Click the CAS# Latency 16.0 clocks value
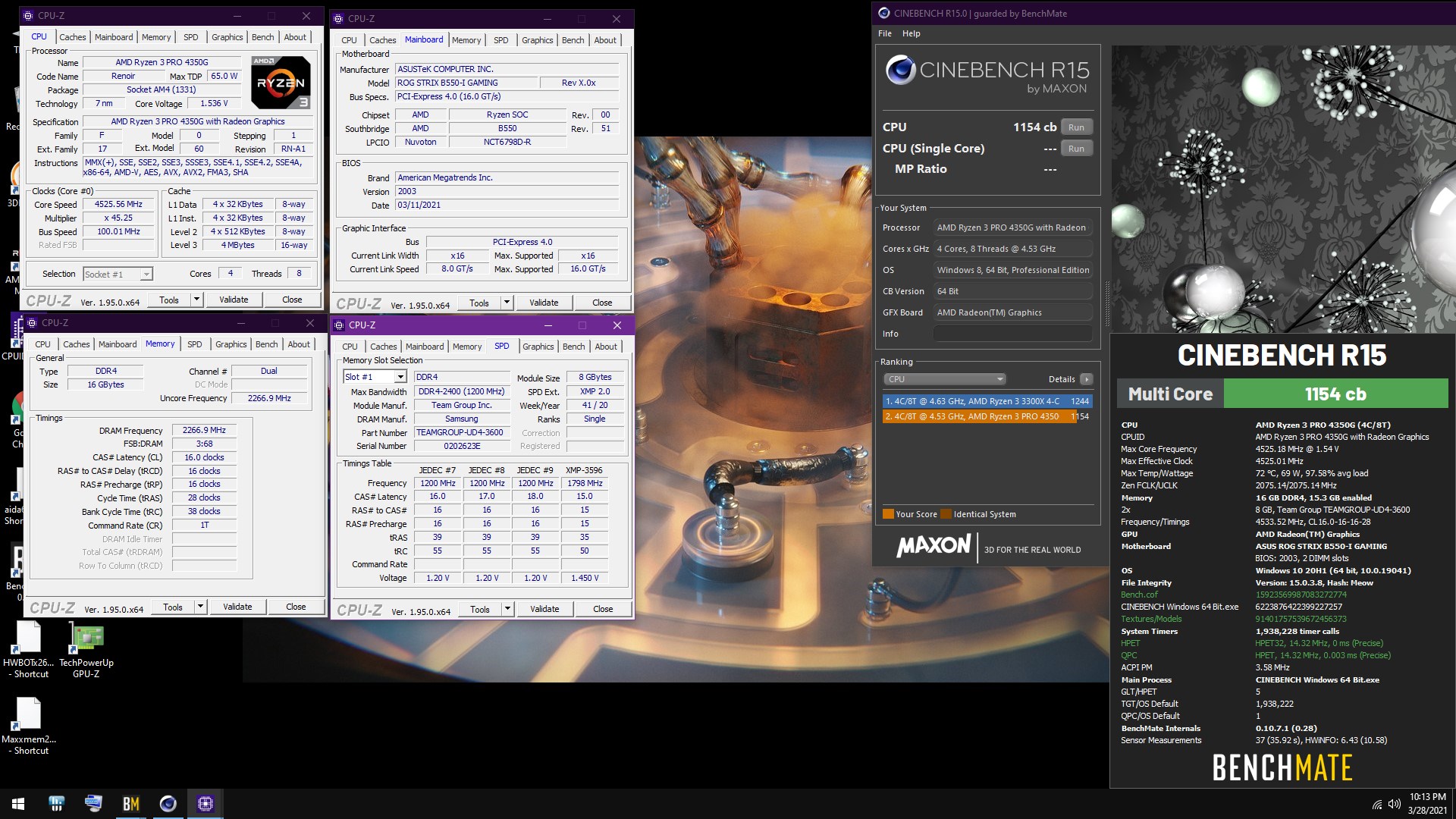1456x819 pixels. click(x=204, y=458)
